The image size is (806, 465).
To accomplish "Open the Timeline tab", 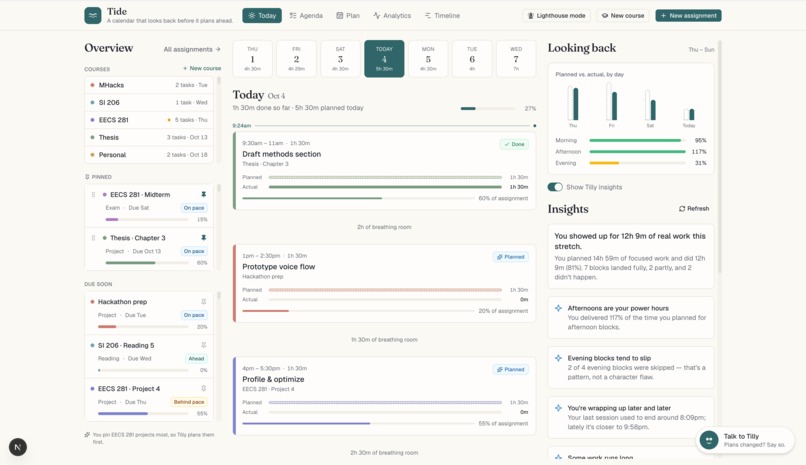I will 442,15.
